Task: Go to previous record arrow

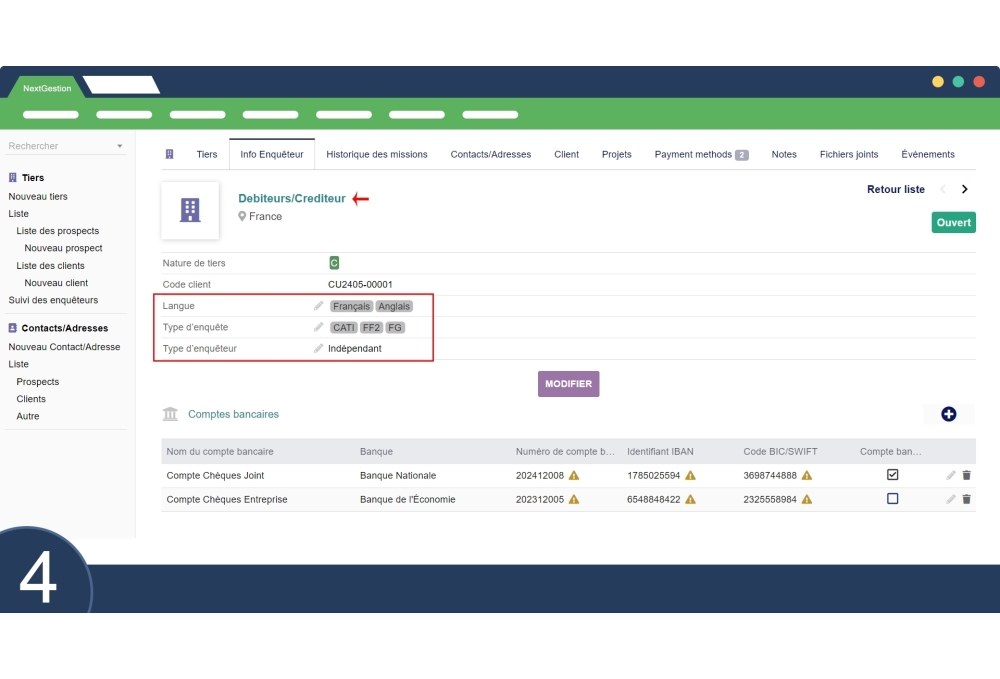Action: [x=942, y=189]
